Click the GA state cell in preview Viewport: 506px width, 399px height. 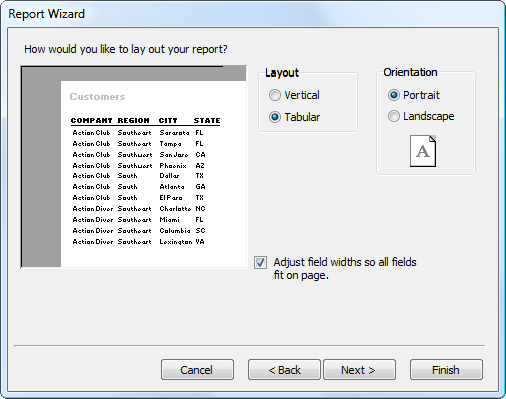tap(200, 187)
